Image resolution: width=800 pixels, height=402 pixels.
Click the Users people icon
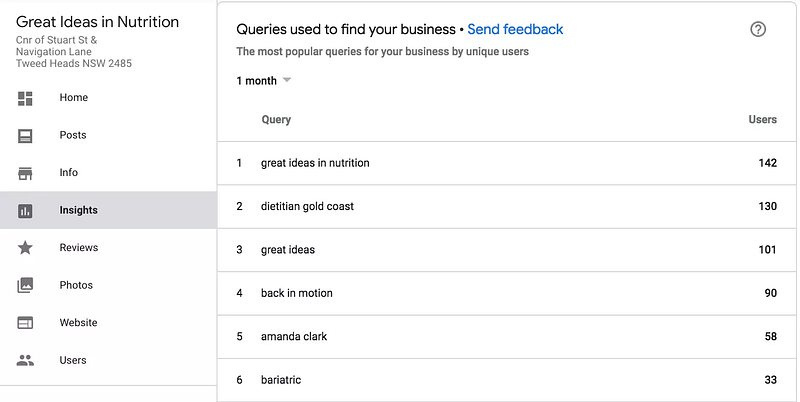[x=25, y=360]
